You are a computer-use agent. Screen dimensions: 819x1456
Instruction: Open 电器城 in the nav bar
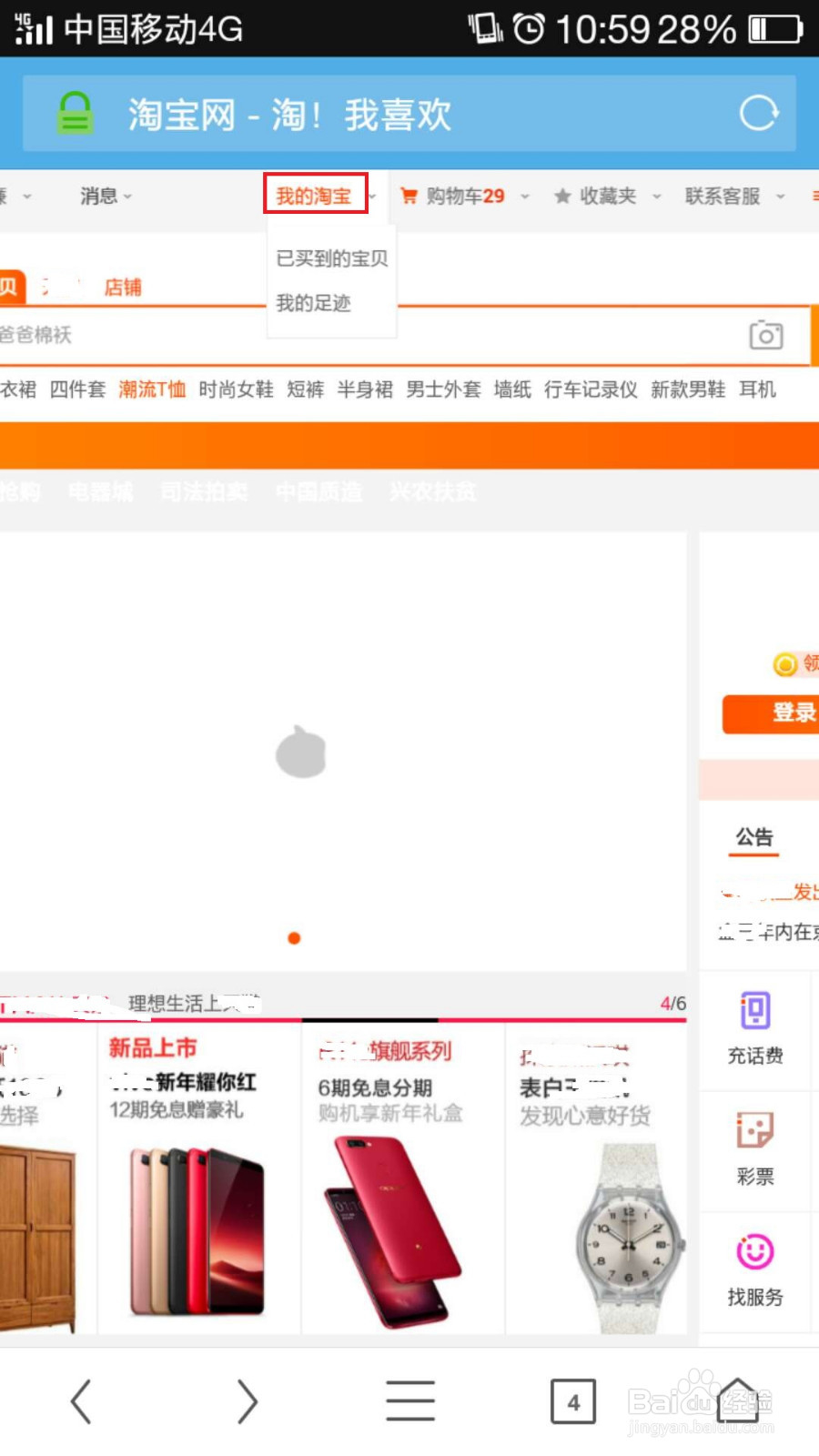point(100,492)
